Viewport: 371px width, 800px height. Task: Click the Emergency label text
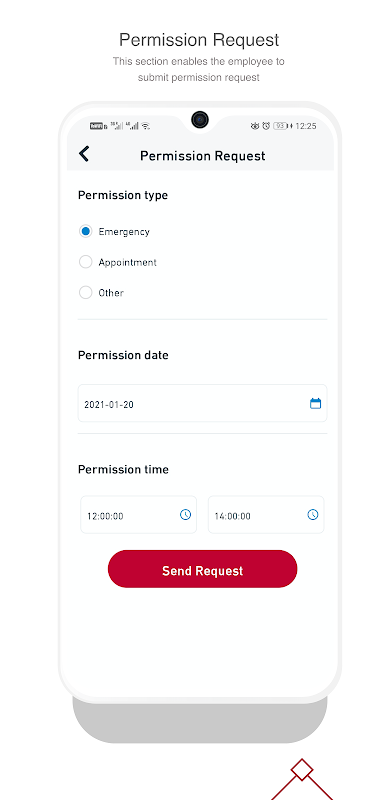tap(124, 232)
